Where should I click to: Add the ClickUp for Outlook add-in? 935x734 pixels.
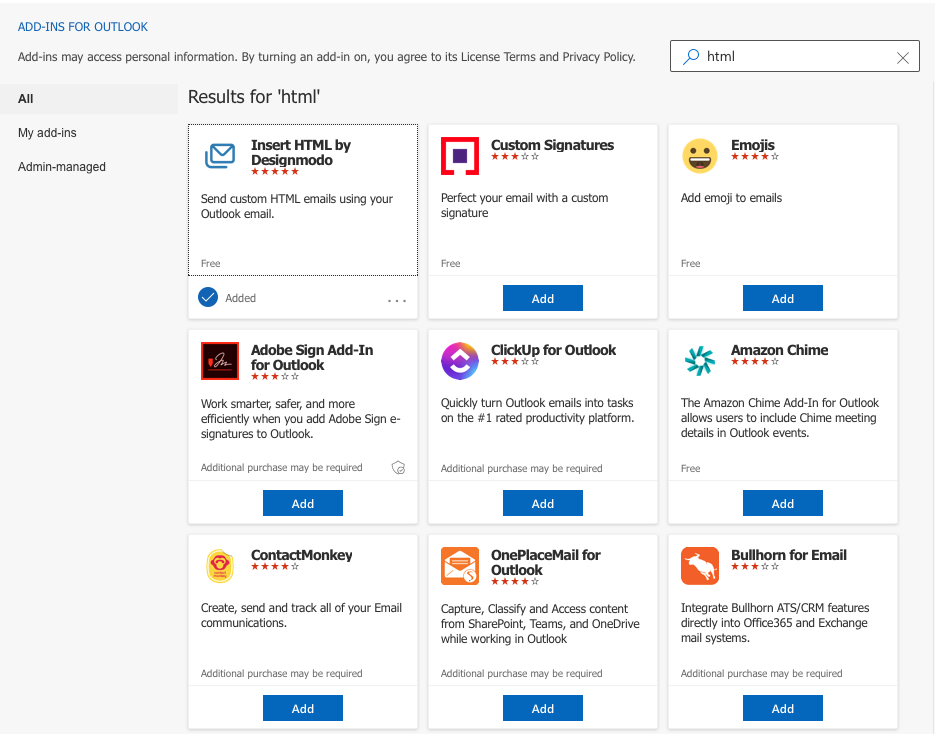543,503
